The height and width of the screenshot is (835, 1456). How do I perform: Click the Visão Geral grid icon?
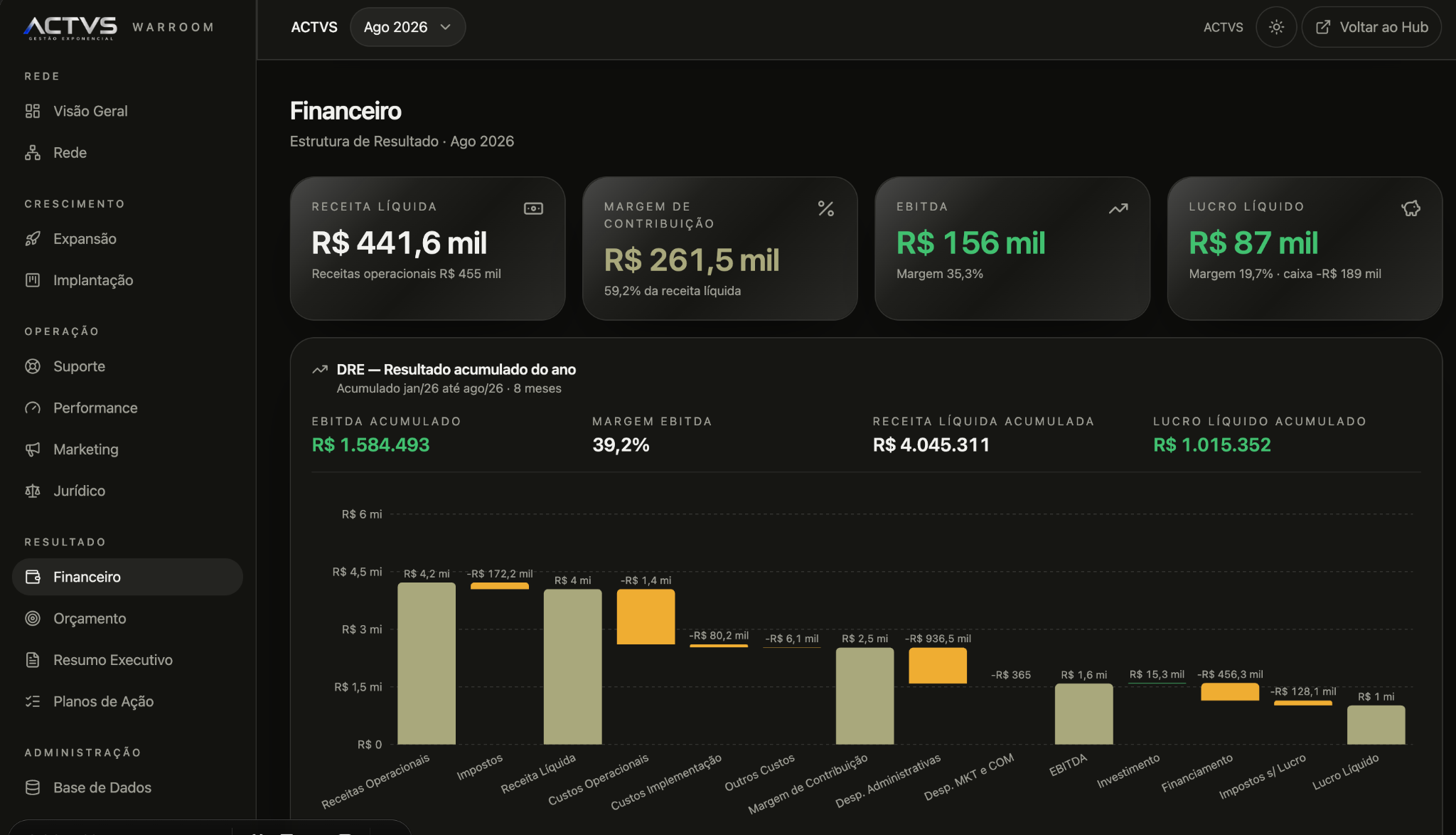[x=33, y=111]
